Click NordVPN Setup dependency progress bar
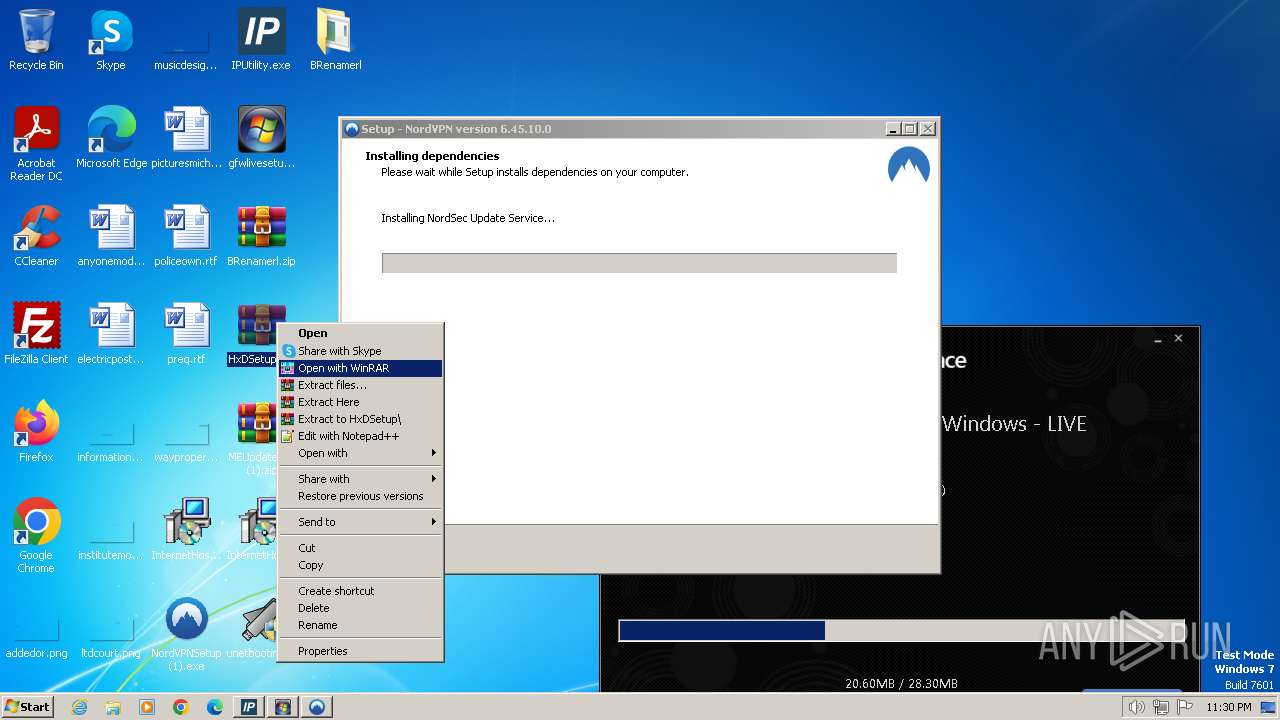 [639, 263]
